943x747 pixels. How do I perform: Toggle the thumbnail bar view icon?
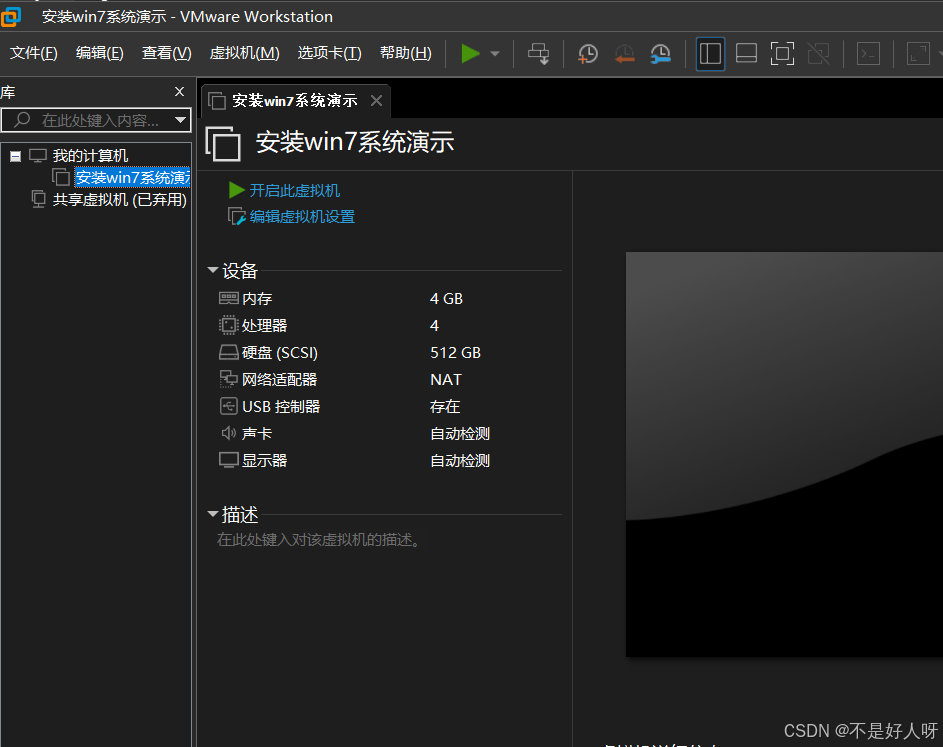[746, 54]
